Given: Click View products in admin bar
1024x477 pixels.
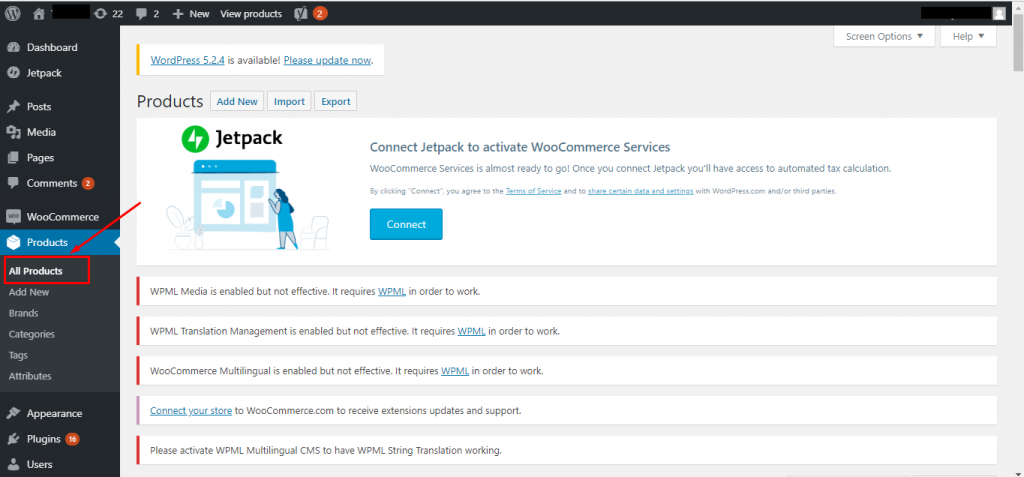Looking at the screenshot, I should [251, 14].
